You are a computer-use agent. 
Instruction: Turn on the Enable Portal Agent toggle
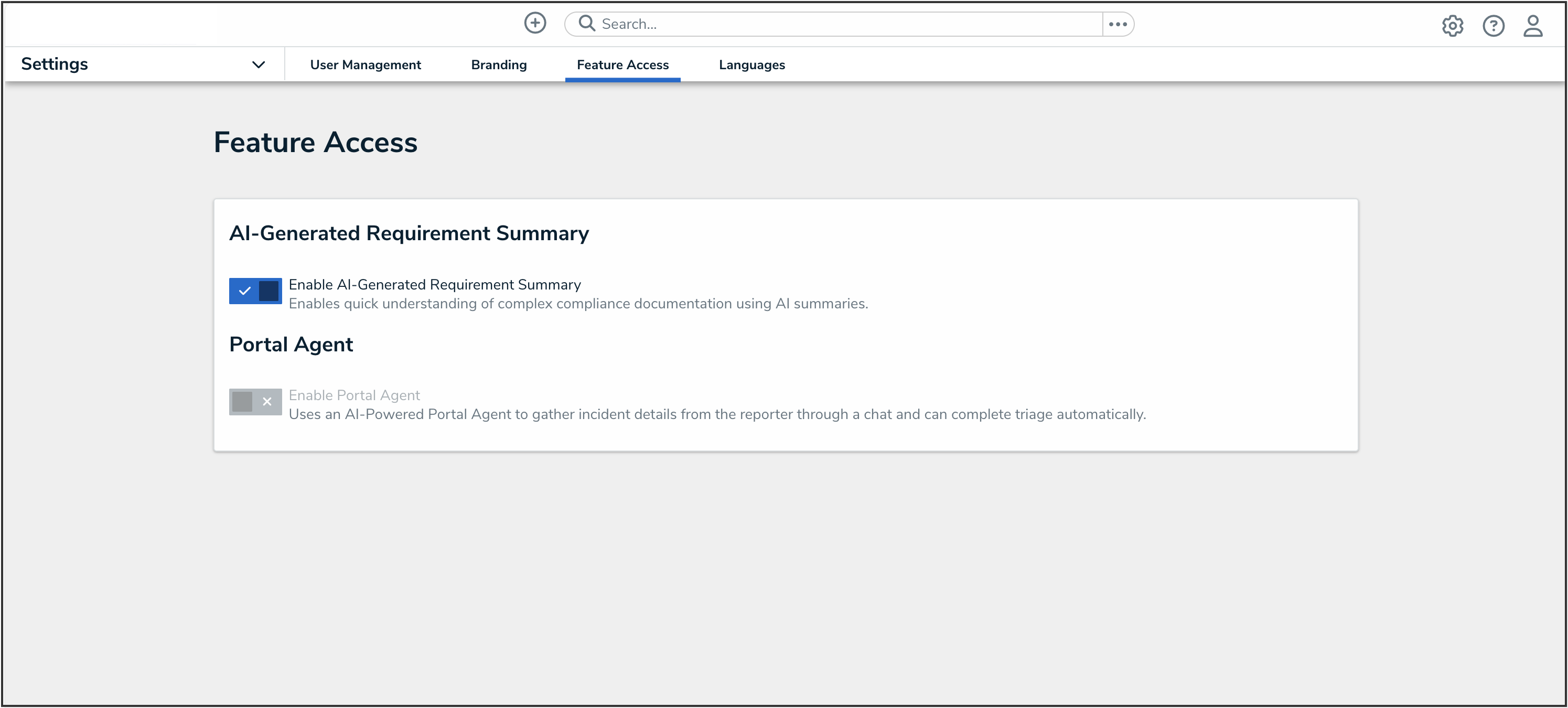tap(255, 402)
